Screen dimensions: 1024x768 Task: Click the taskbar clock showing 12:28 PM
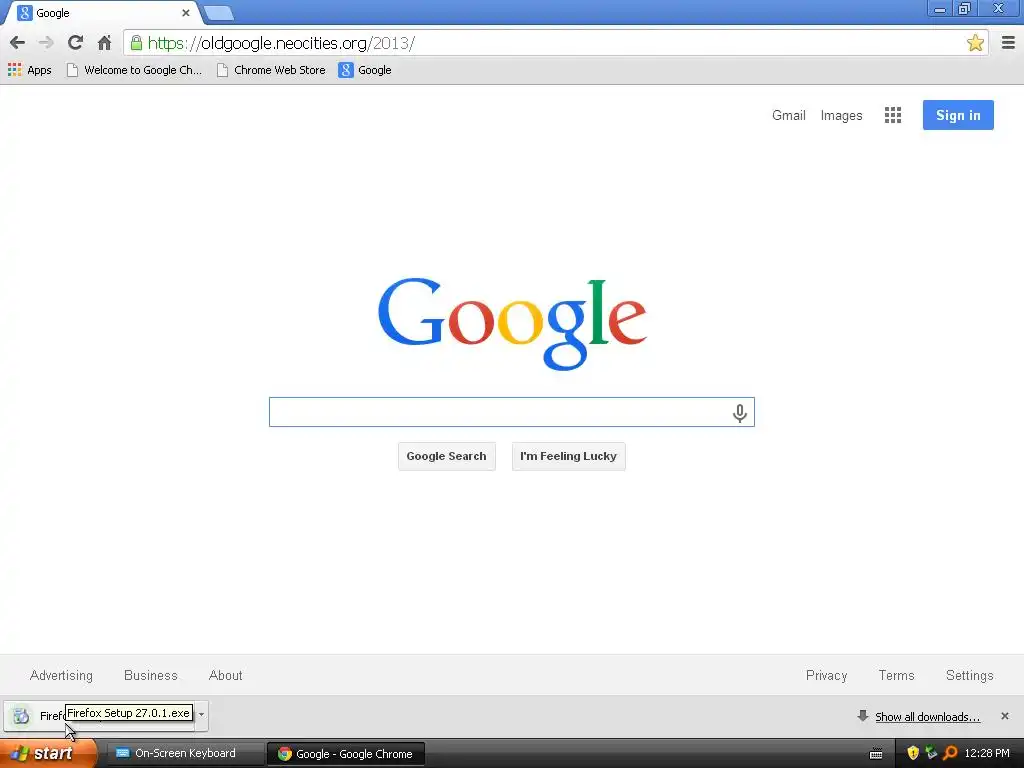click(x=987, y=754)
